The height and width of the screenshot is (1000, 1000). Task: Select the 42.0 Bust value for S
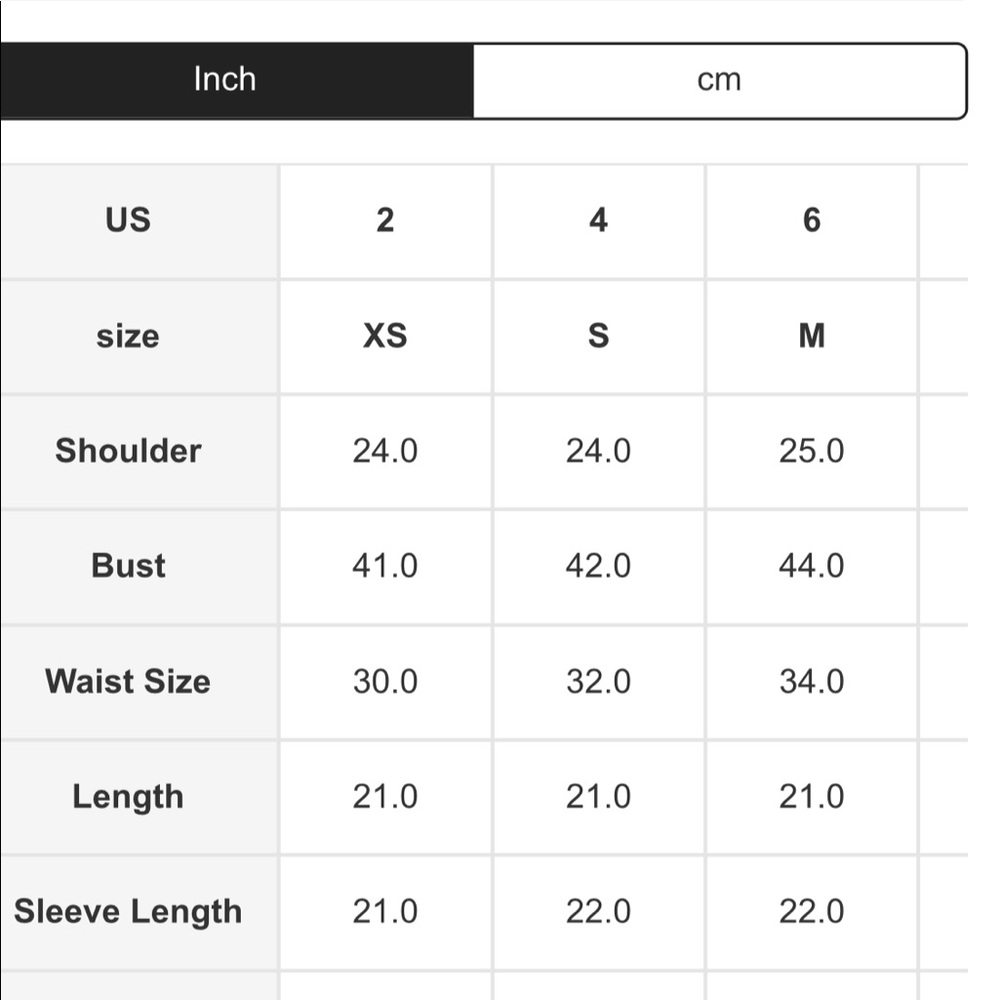click(598, 566)
